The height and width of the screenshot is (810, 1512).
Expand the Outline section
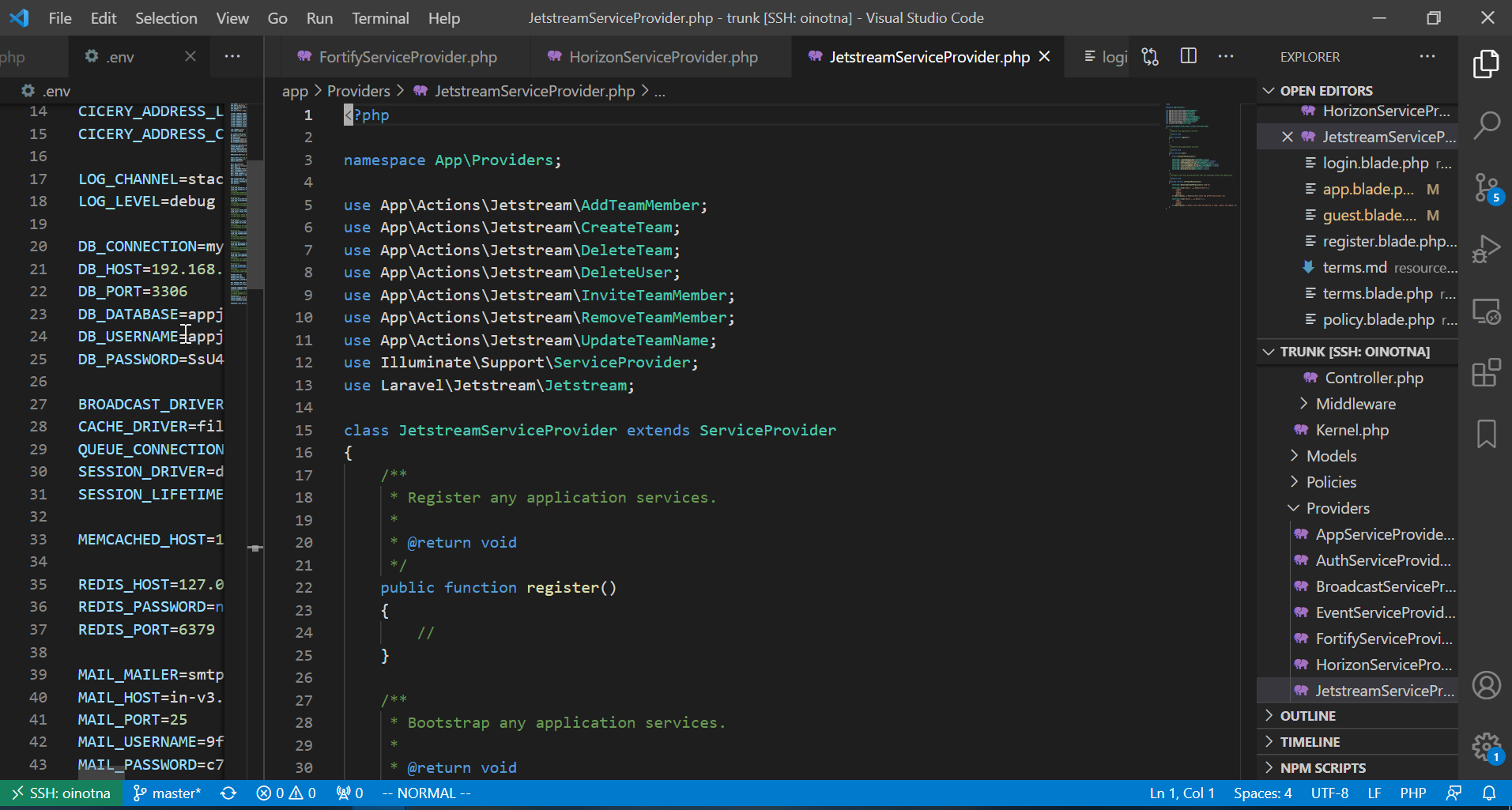point(1357,716)
